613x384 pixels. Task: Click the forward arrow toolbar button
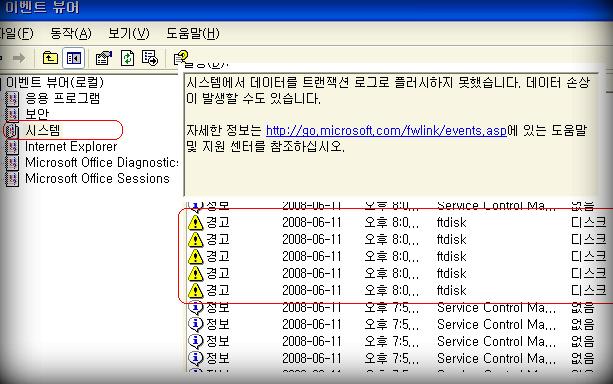[x=18, y=59]
